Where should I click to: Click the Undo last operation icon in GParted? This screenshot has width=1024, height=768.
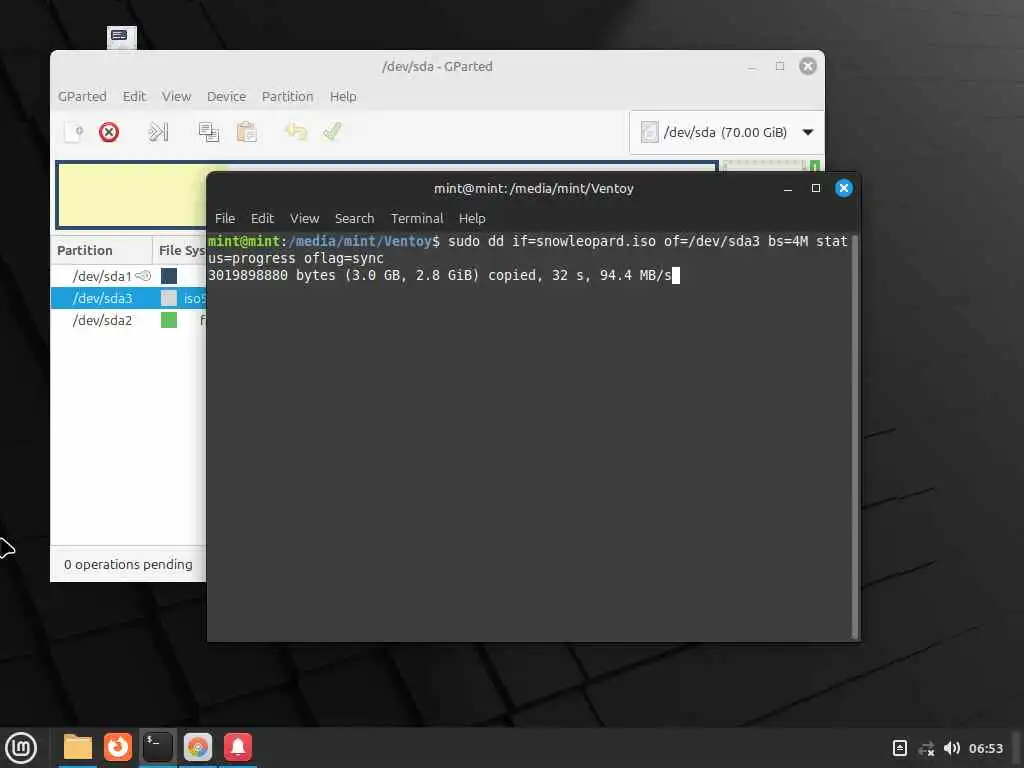coord(296,132)
